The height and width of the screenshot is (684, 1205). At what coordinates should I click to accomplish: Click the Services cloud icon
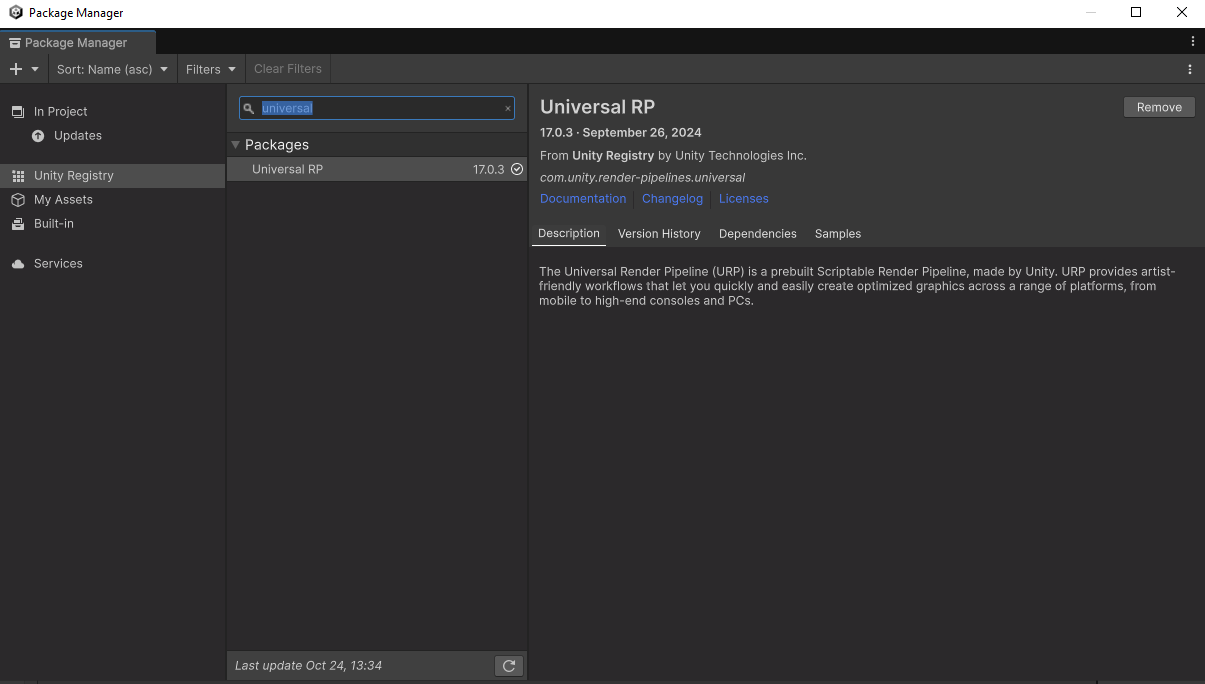pos(18,264)
